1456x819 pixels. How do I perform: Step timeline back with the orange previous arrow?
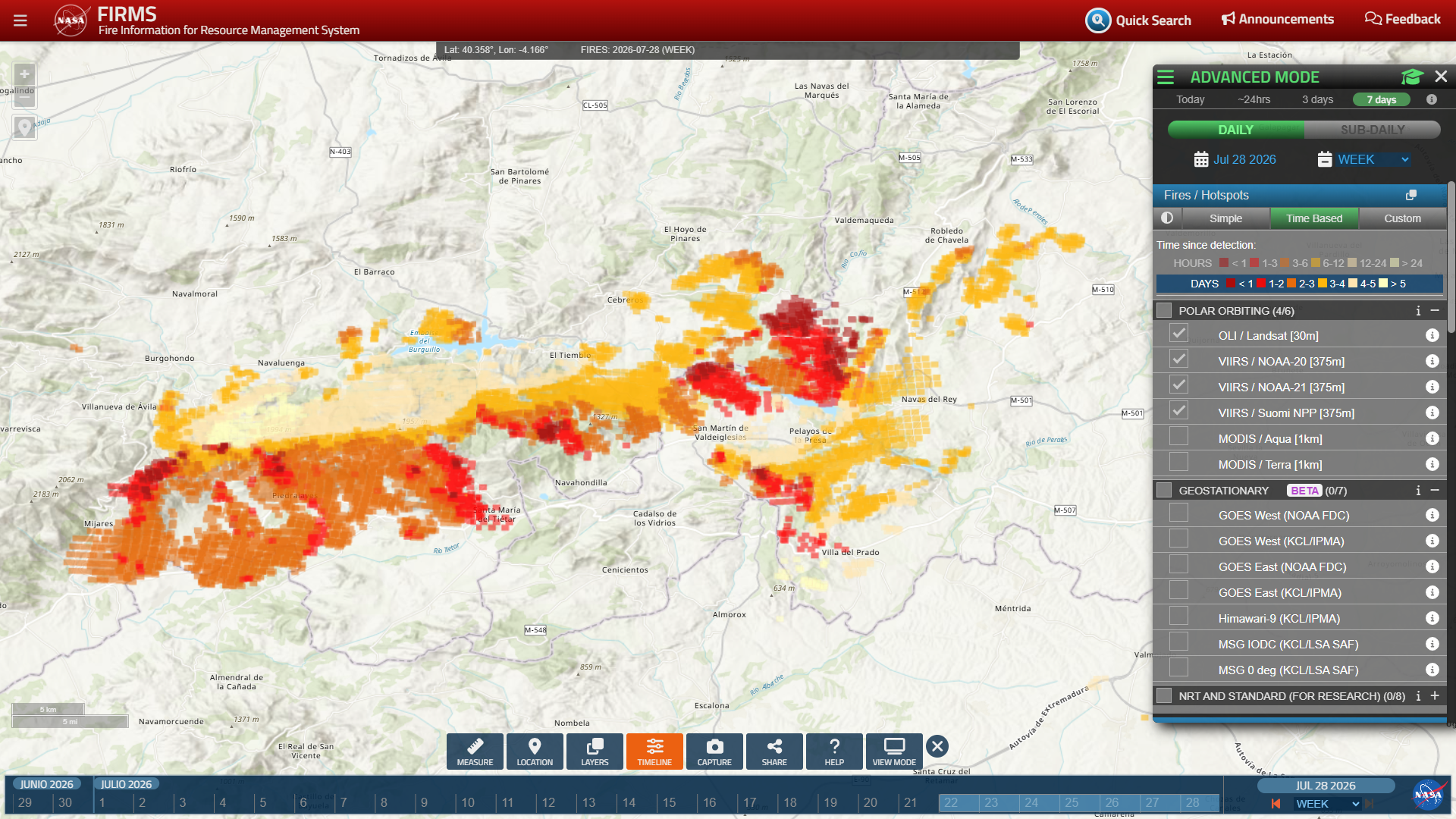pyautogui.click(x=1276, y=804)
